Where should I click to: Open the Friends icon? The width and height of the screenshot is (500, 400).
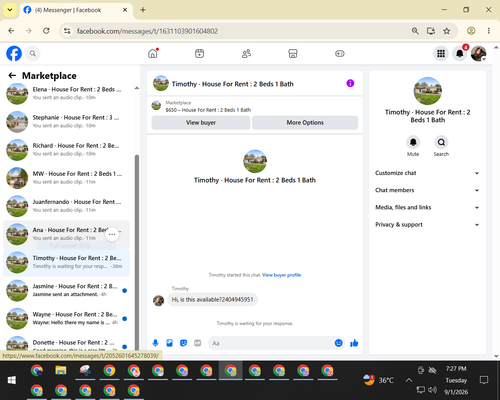point(246,53)
